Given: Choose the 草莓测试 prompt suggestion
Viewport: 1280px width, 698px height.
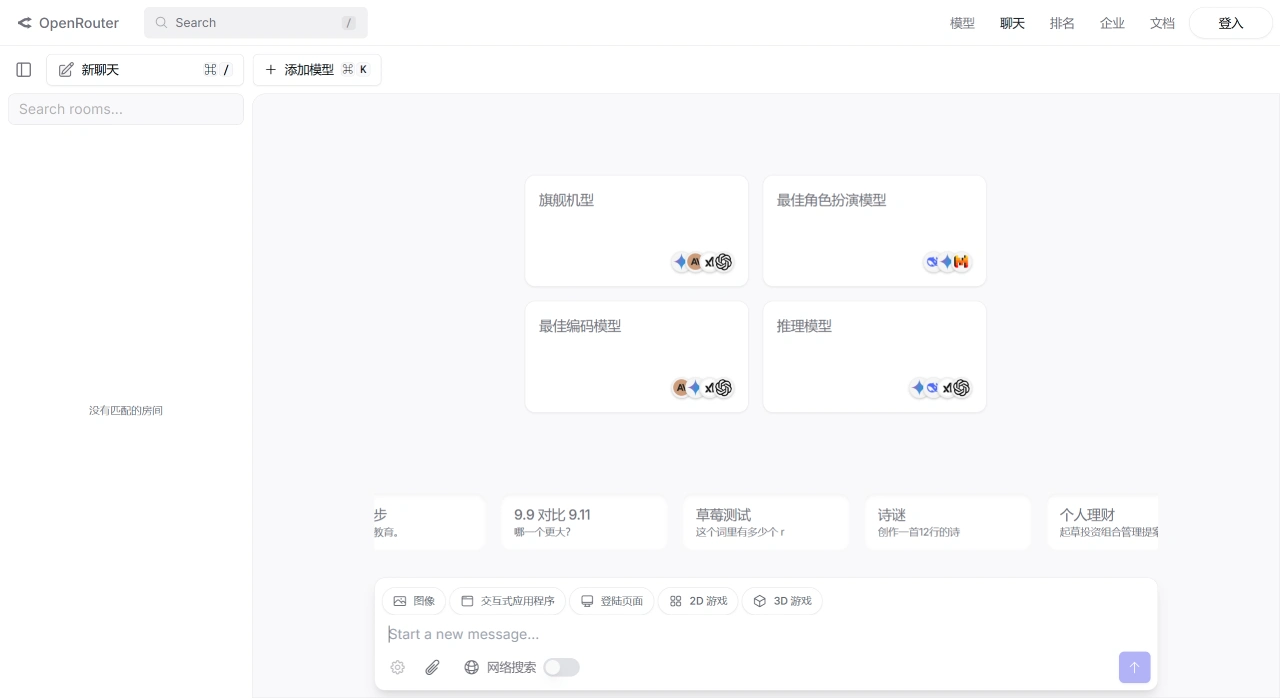Looking at the screenshot, I should [x=765, y=523].
